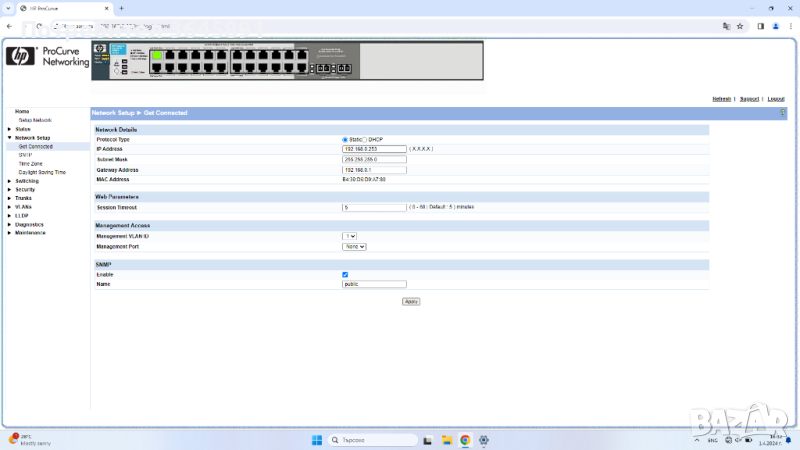The width and height of the screenshot is (800, 450).
Task: Show hidden system tray icons
Action: pos(697,440)
